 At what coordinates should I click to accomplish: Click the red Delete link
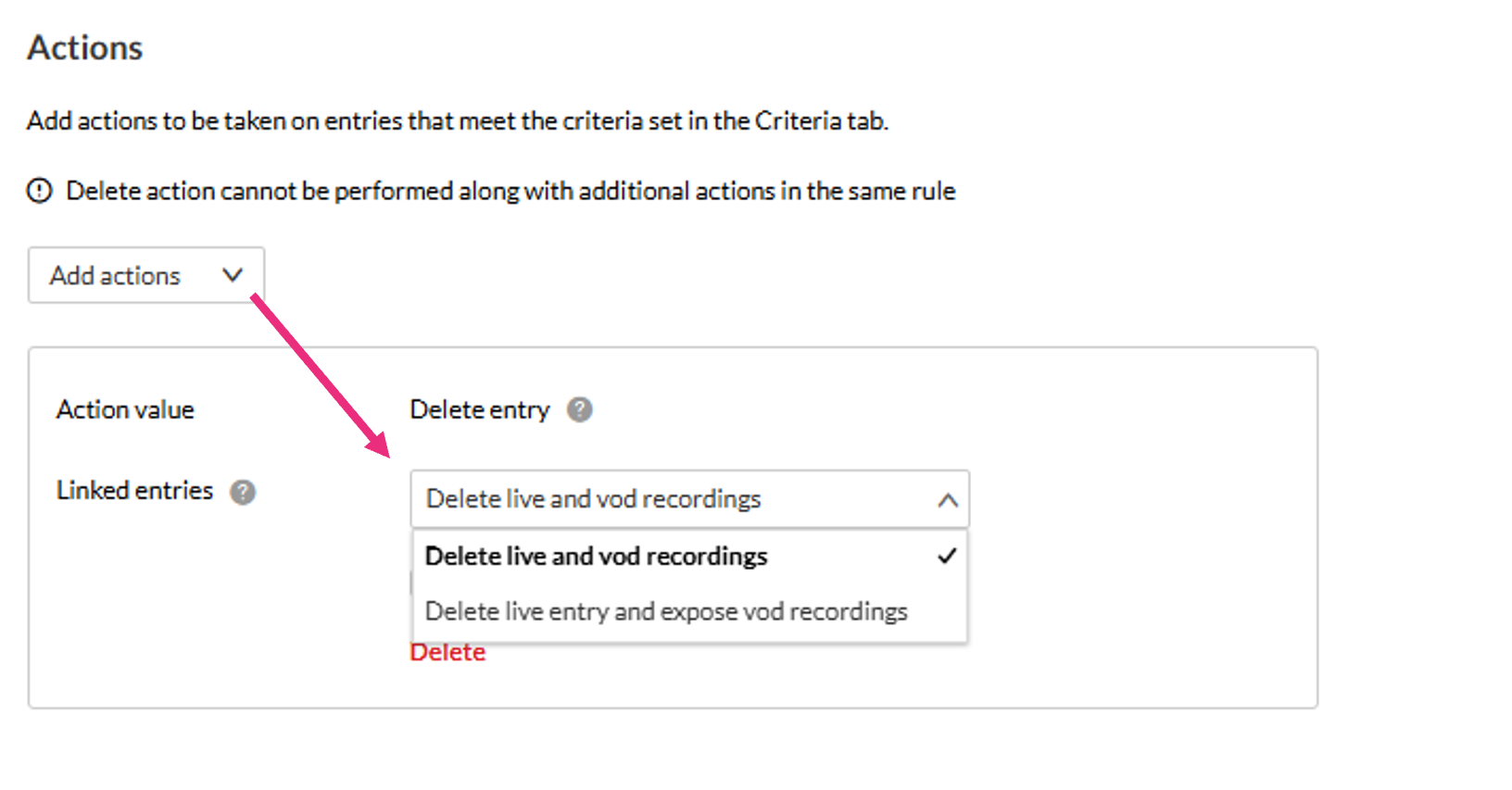447,653
